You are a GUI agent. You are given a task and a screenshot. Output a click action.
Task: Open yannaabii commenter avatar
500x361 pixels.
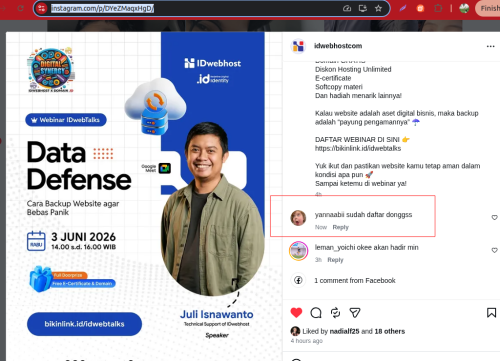(x=298, y=218)
